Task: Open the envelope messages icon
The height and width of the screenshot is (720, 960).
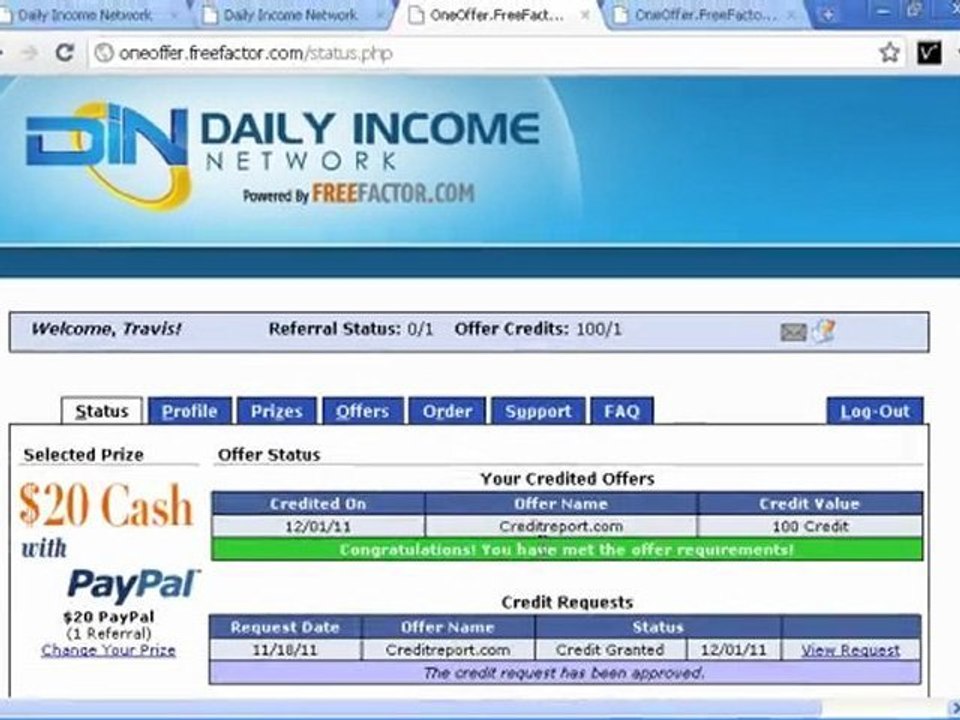Action: point(793,332)
